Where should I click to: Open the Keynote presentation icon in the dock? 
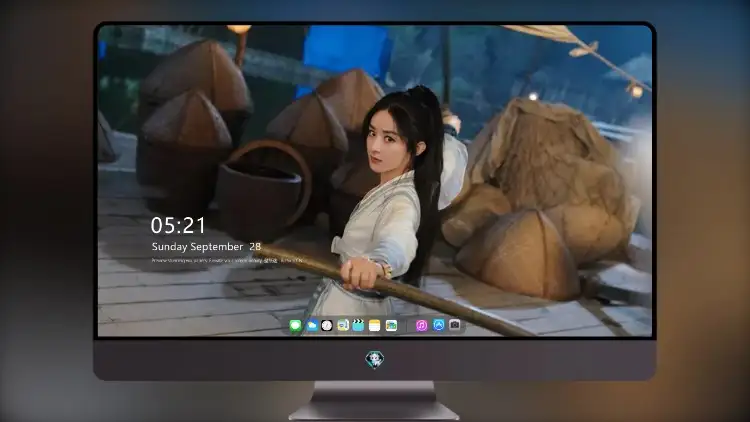tap(342, 326)
